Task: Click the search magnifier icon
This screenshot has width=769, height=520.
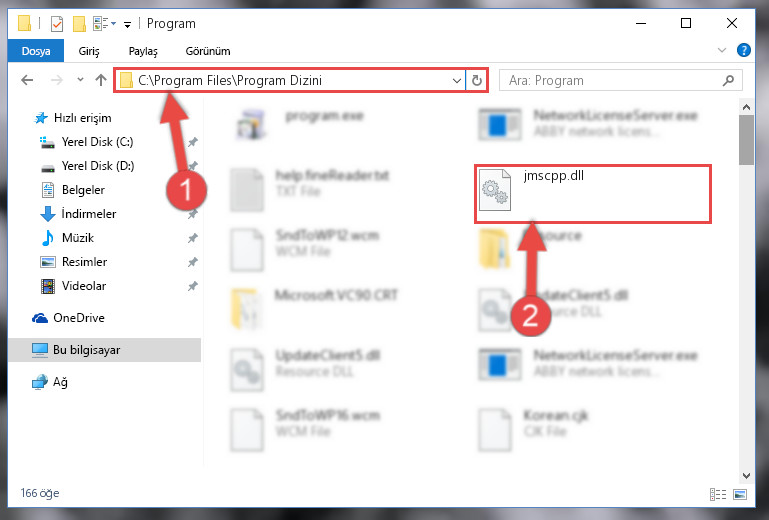Action: tap(728, 80)
